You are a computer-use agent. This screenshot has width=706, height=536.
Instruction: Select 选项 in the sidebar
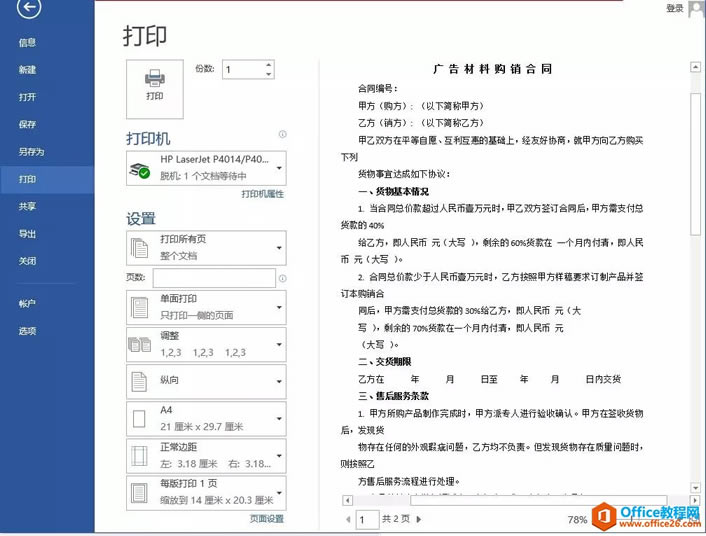[27, 331]
